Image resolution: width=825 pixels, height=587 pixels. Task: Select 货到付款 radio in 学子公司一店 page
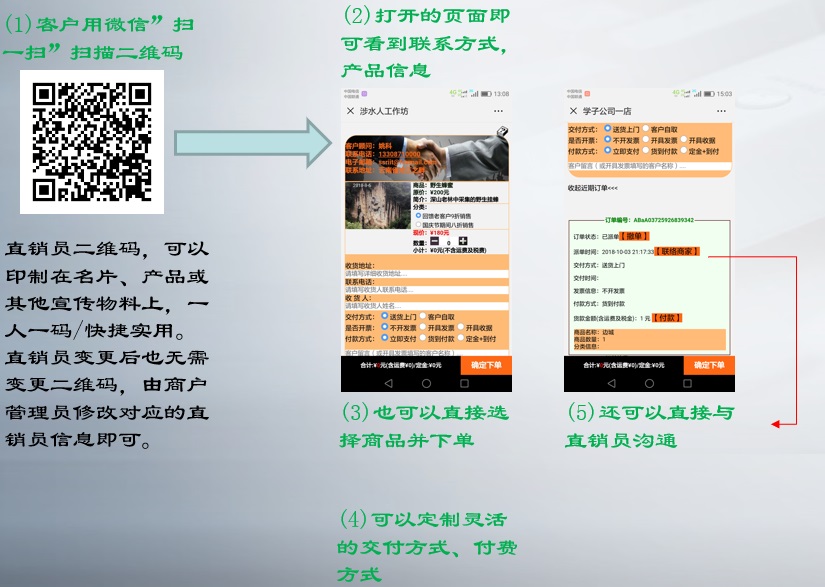point(646,151)
